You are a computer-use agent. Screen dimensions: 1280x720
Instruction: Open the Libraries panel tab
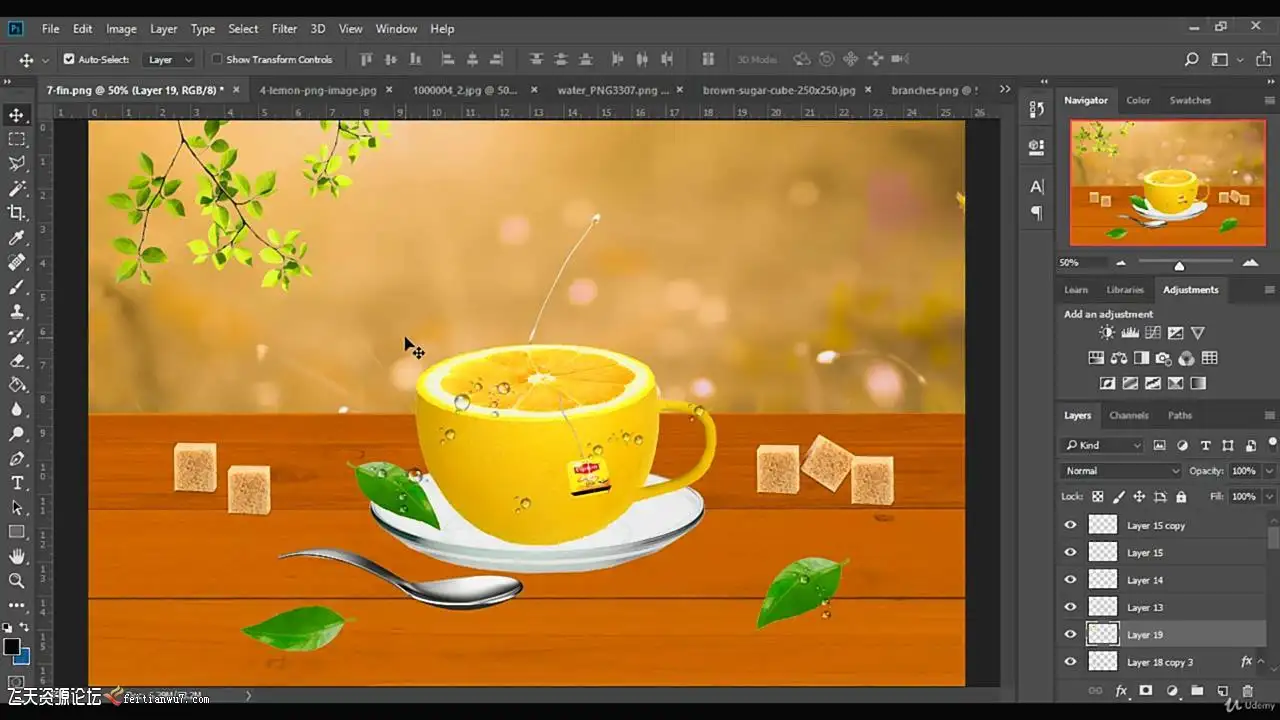tap(1125, 290)
